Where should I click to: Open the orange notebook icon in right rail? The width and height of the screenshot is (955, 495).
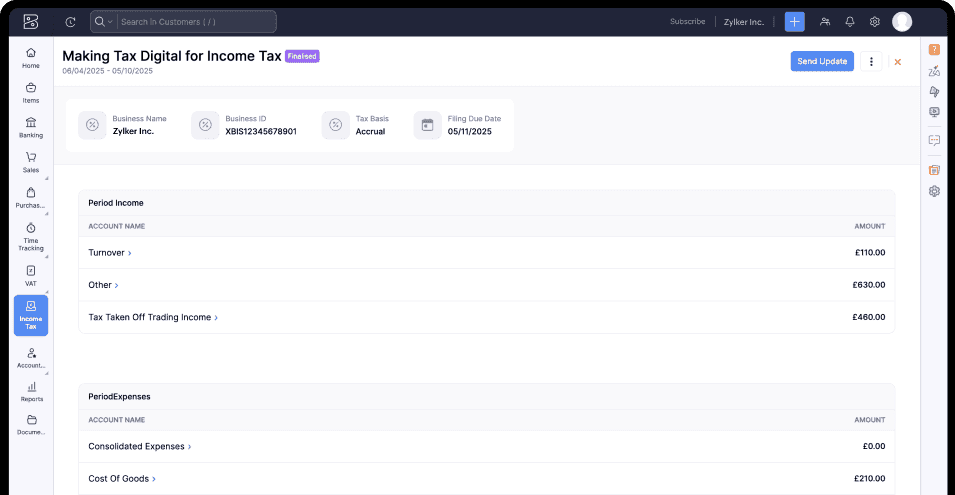click(x=934, y=170)
